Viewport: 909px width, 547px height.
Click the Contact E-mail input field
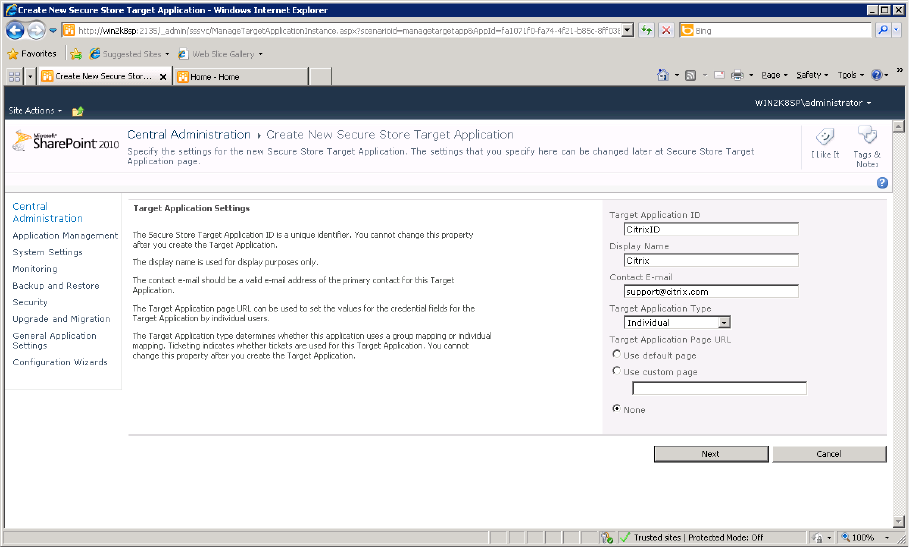711,291
